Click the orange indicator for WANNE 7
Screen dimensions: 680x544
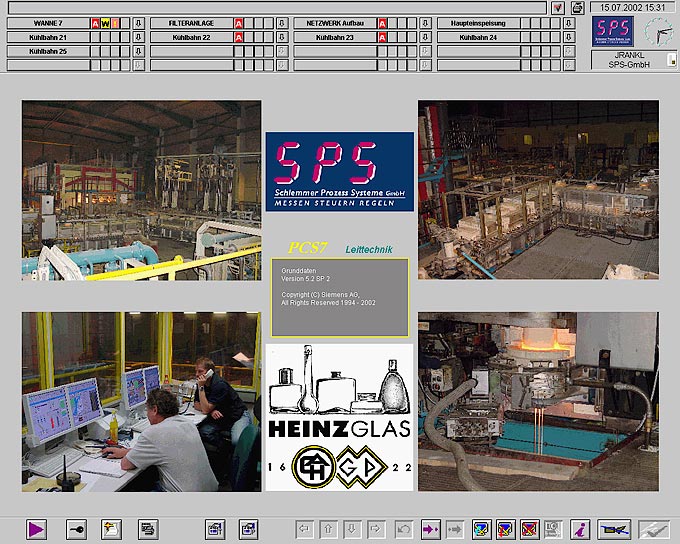click(115, 23)
